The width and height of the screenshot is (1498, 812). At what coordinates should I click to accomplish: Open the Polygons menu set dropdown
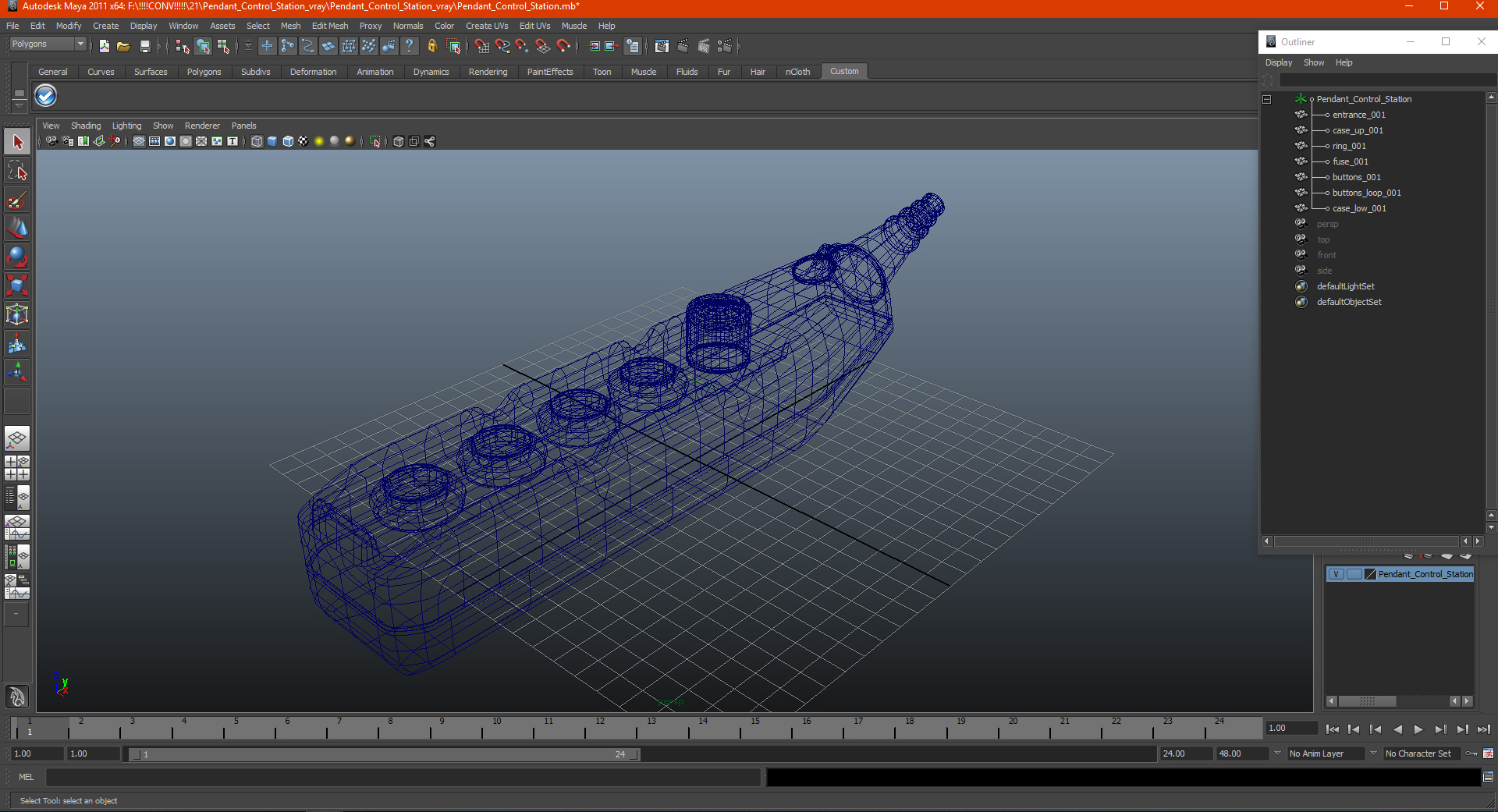[x=47, y=44]
